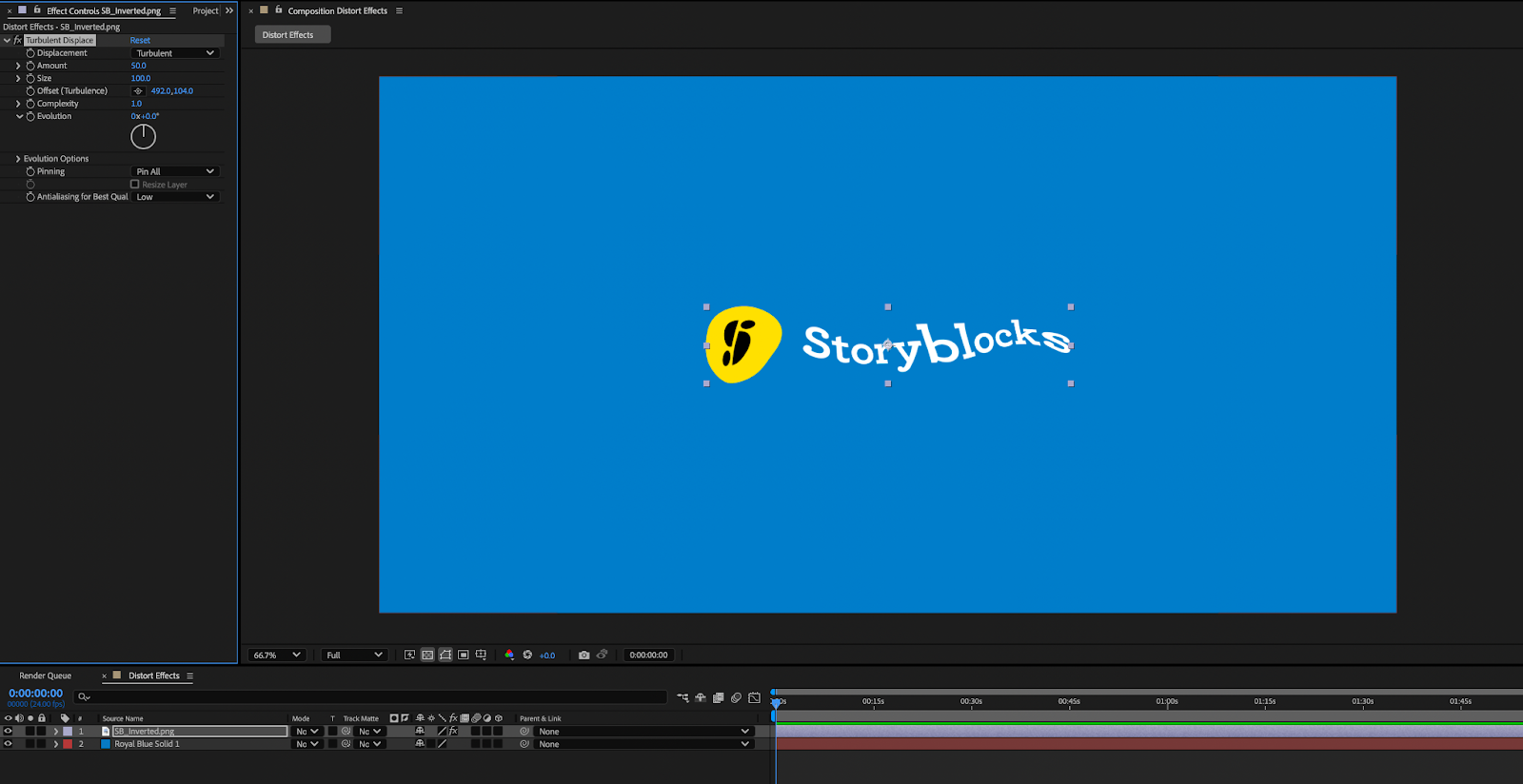The height and width of the screenshot is (784, 1523).
Task: Click the timeline current time 0:00:00:00
Action: tap(36, 694)
